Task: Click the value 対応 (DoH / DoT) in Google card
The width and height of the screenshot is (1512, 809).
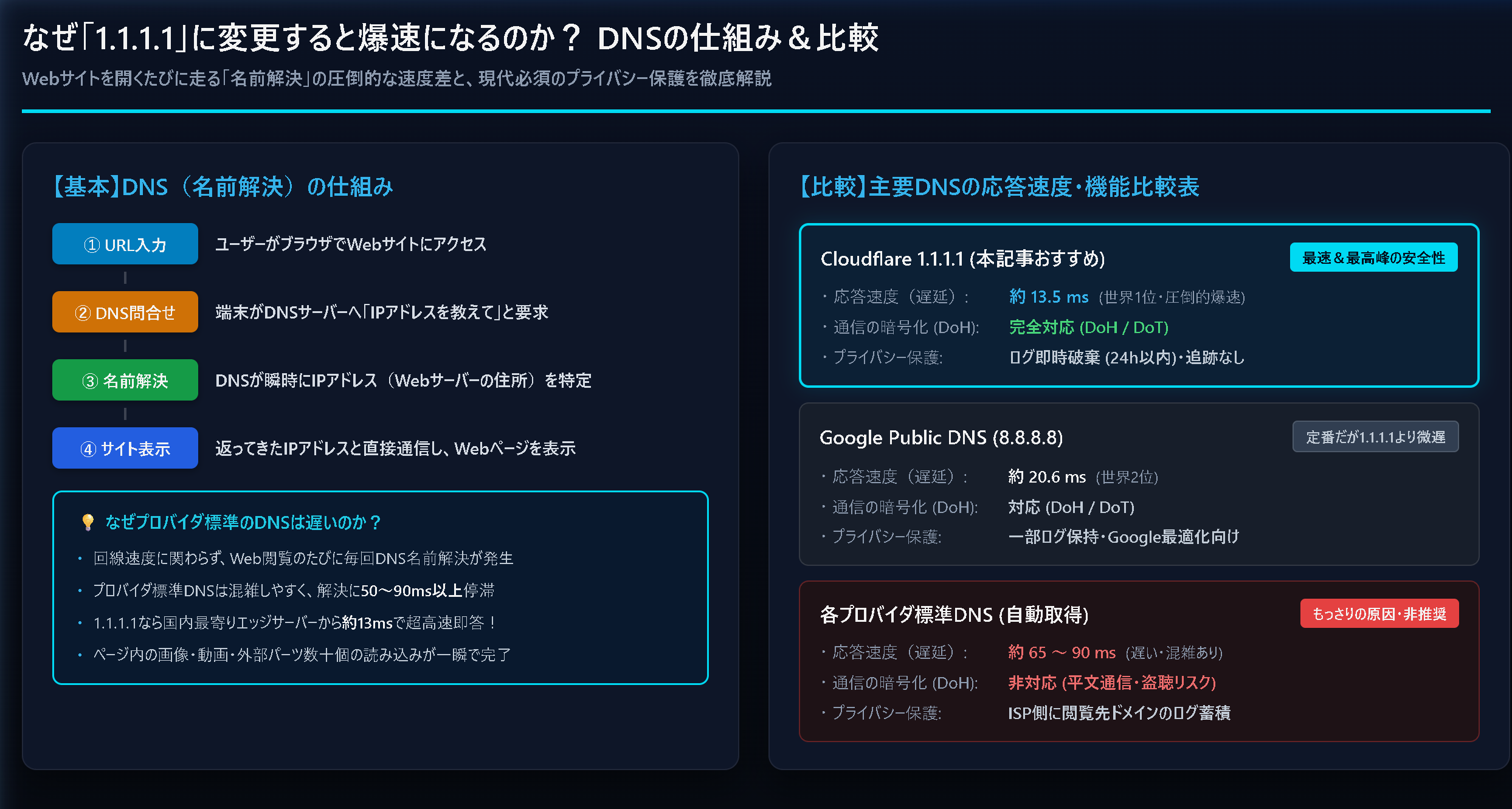Action: pos(1071,507)
